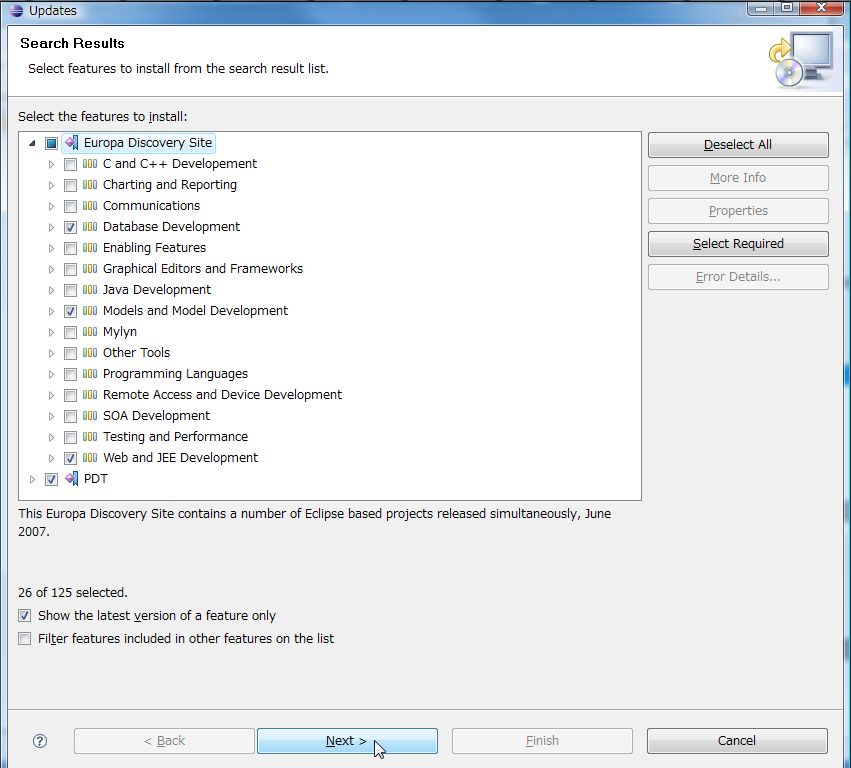Expand the Java Development node
The width and height of the screenshot is (851, 768).
coord(52,290)
